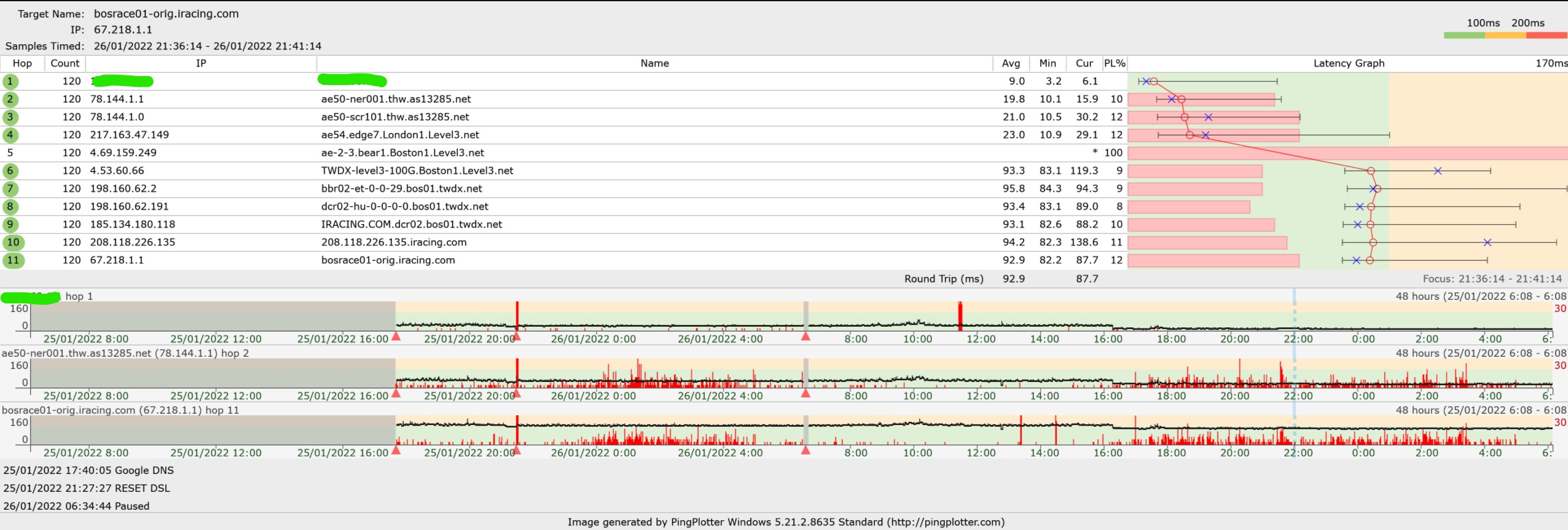Viewport: 1568px width, 530px height.
Task: Click the ae50-ner001 hop 2 timeline graph
Action: pos(791,373)
